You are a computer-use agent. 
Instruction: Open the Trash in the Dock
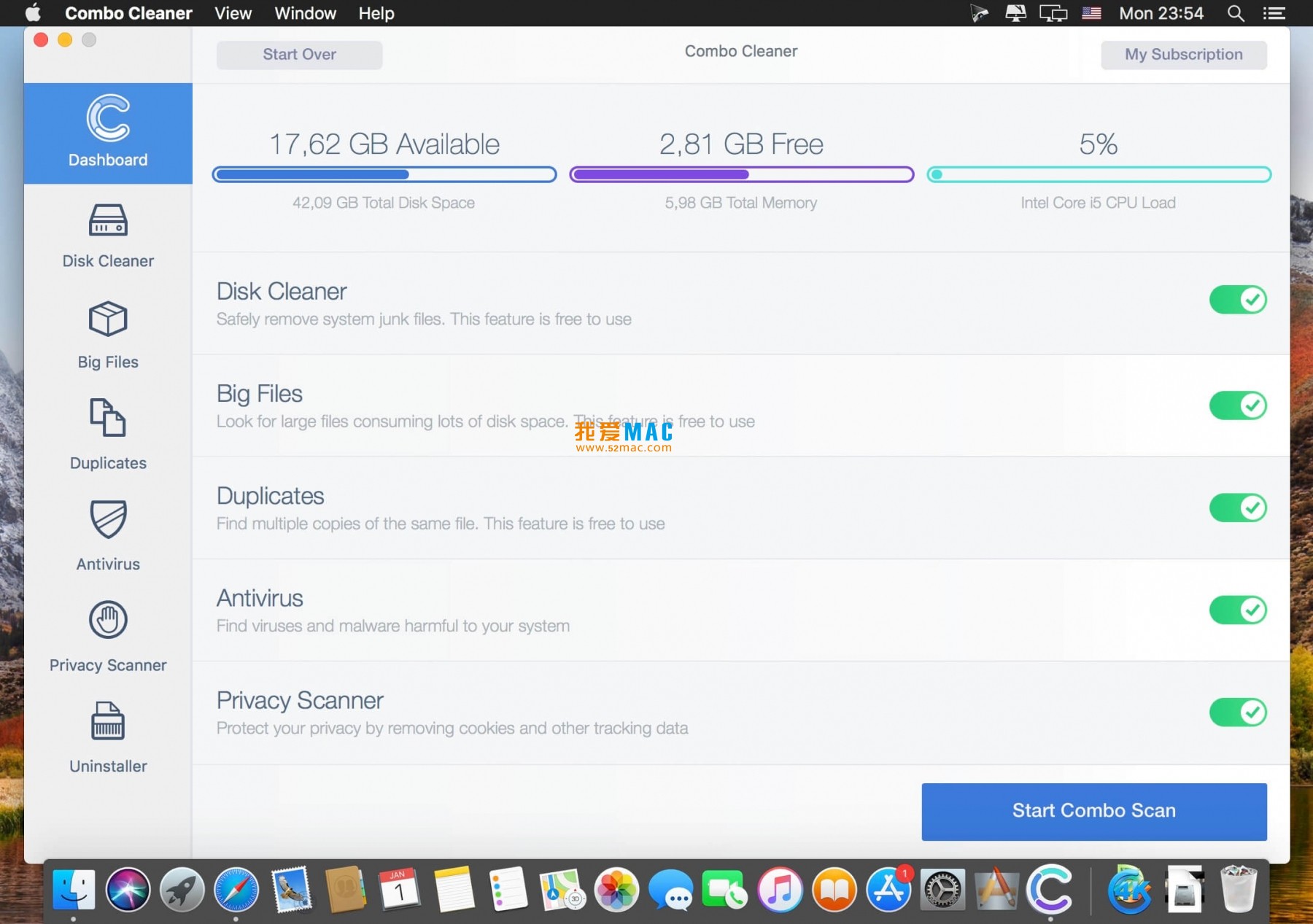[x=1239, y=888]
